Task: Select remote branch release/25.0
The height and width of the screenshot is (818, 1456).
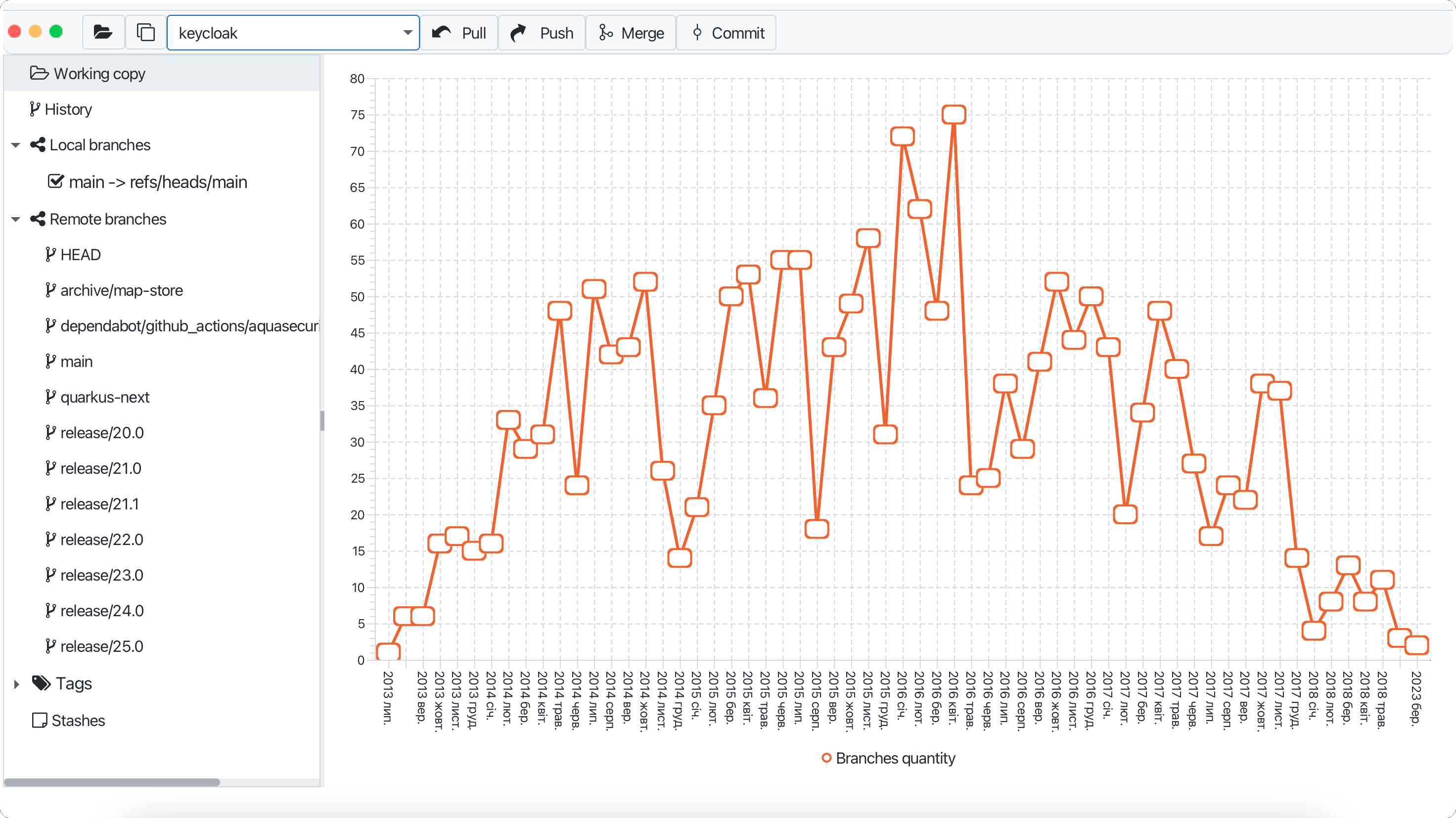Action: click(x=102, y=647)
